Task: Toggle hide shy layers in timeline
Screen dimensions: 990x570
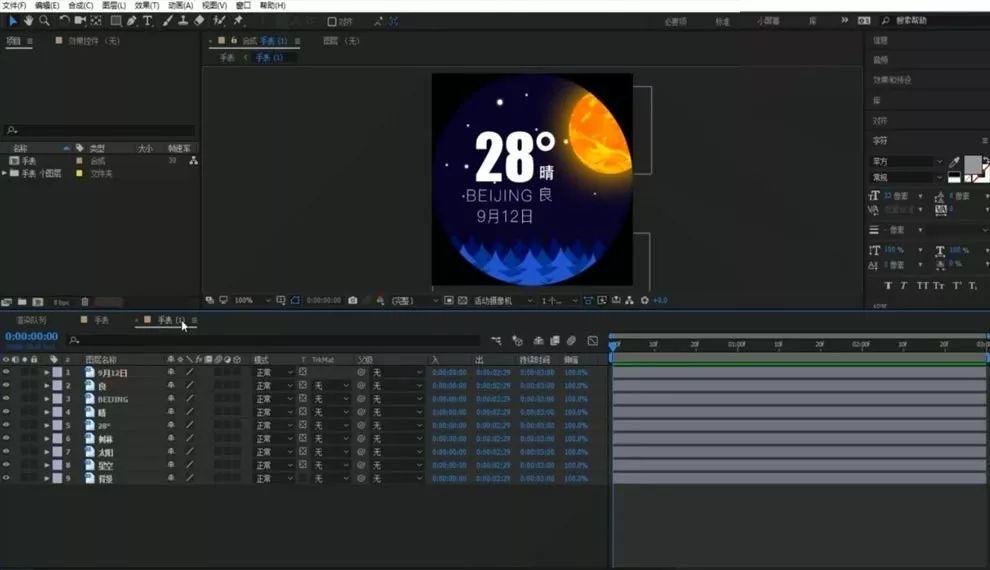Action: 539,341
